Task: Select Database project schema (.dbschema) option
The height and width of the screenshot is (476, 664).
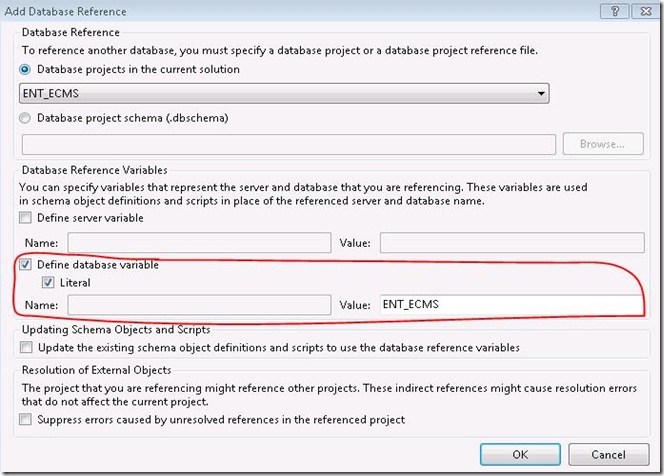Action: (x=27, y=118)
